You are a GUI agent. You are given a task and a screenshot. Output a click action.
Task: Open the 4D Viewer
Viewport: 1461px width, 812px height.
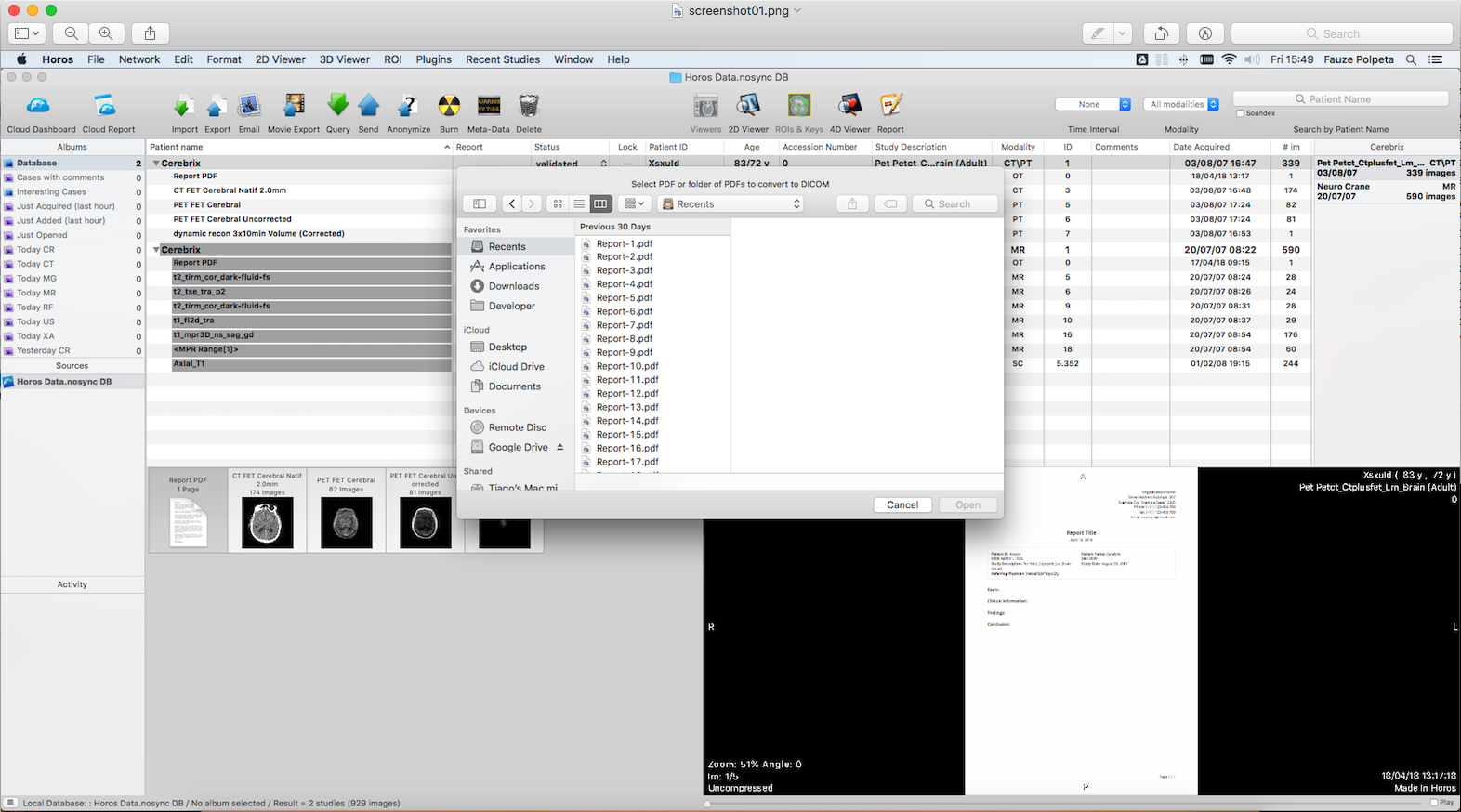click(849, 106)
